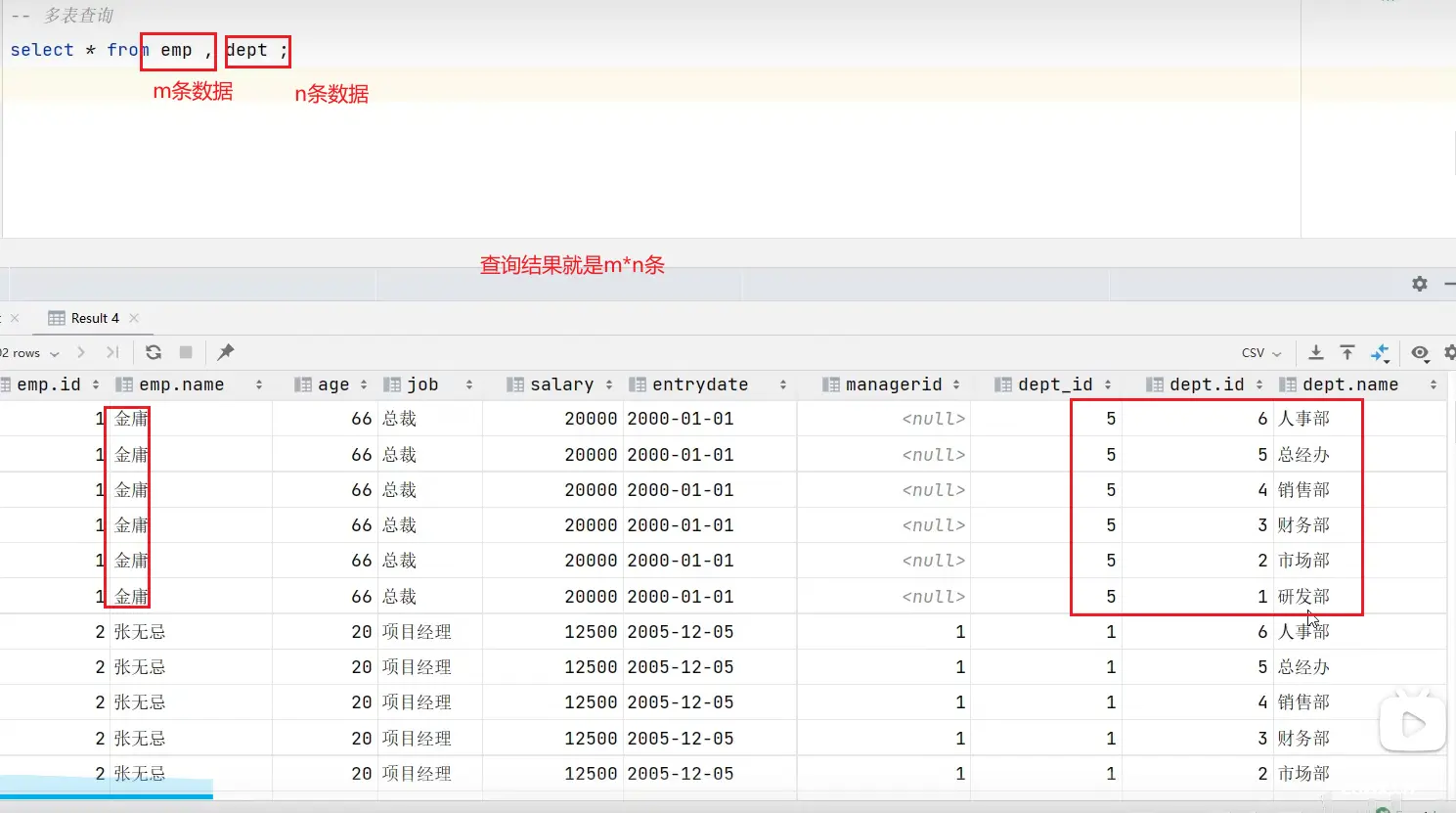Select the salary column header label

562,385
